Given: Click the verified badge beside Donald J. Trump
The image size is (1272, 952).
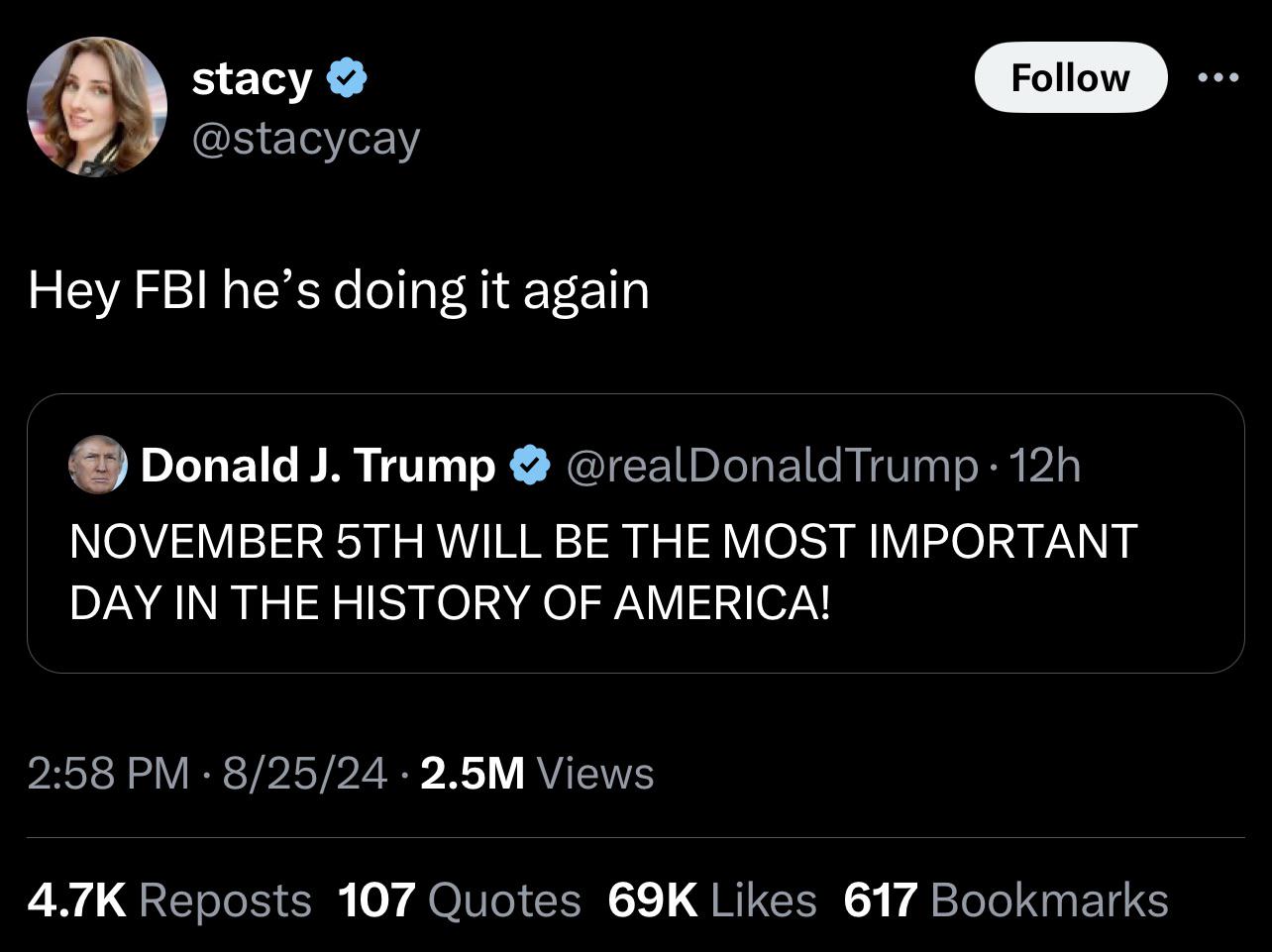Looking at the screenshot, I should click(x=531, y=465).
